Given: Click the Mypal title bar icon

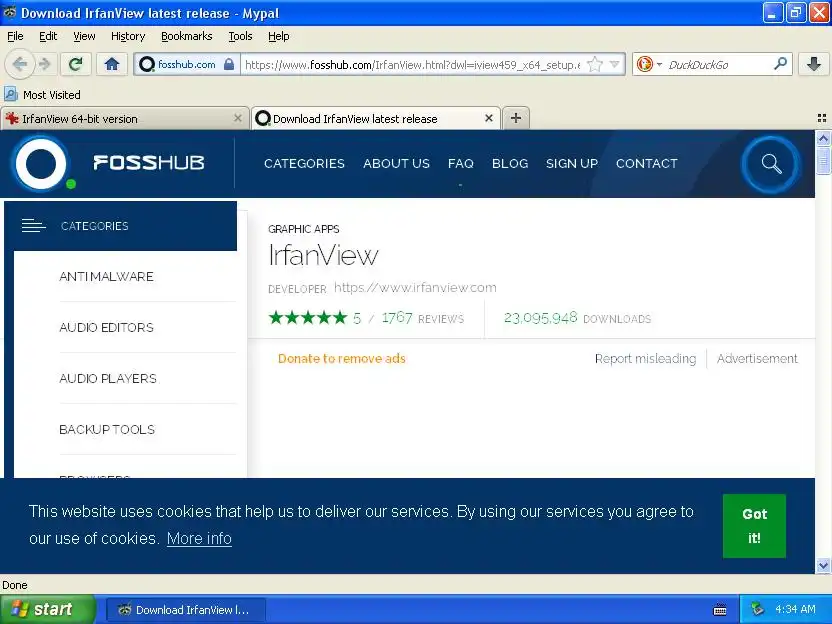Looking at the screenshot, I should point(10,12).
